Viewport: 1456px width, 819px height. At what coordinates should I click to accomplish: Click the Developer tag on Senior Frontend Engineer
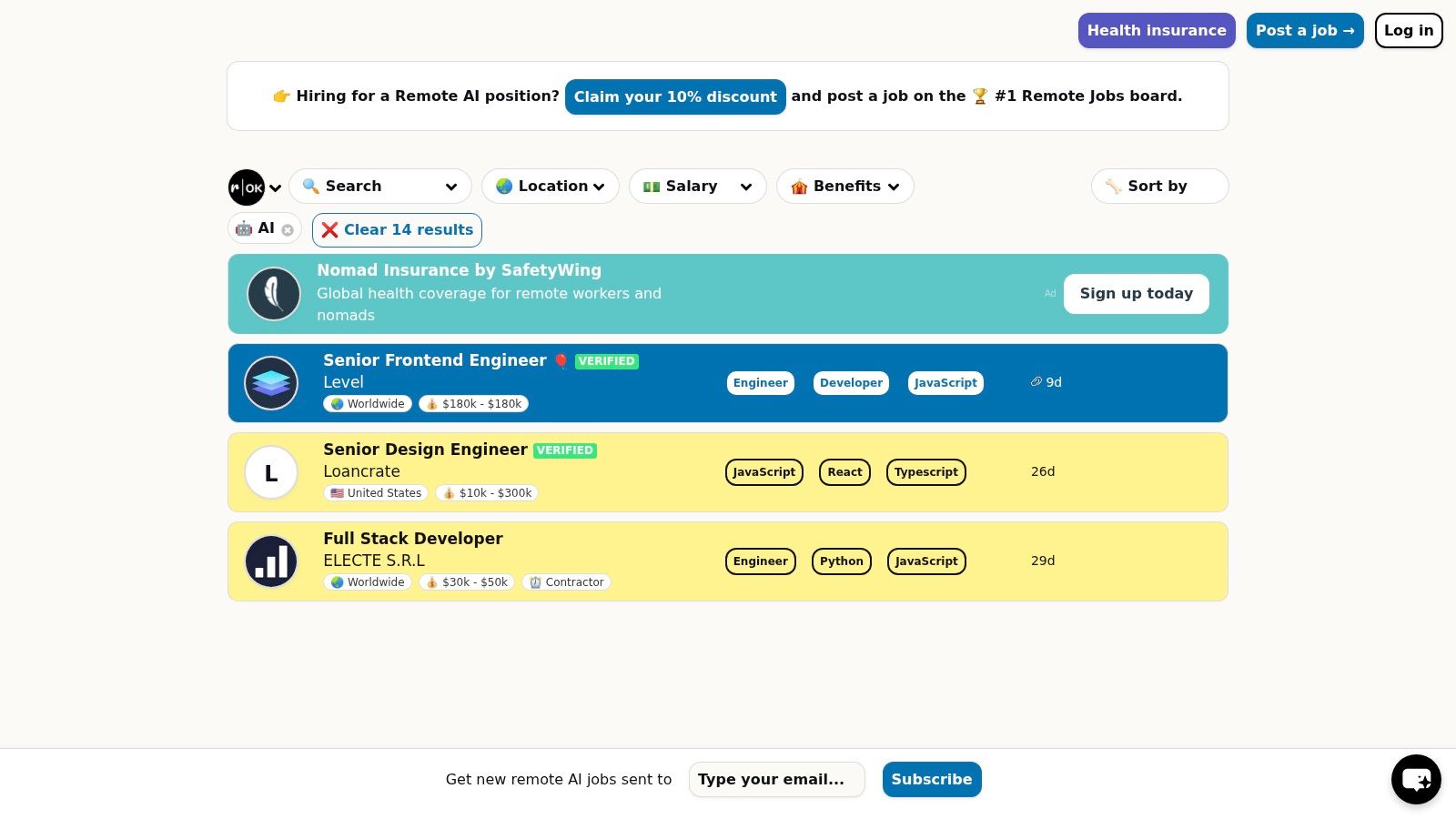[x=851, y=383]
